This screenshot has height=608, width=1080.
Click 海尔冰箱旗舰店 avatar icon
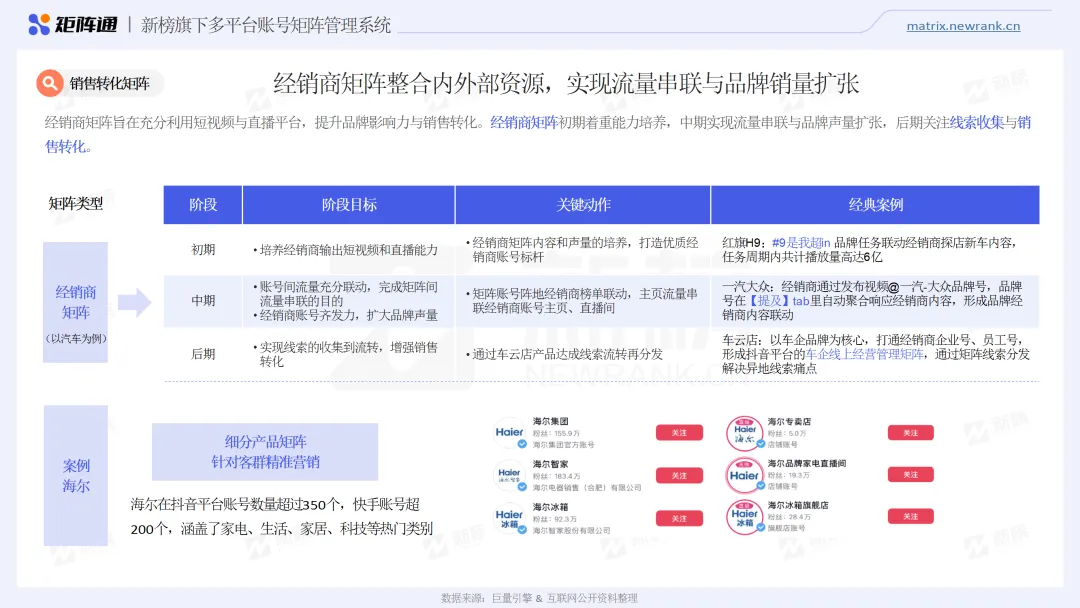click(745, 516)
